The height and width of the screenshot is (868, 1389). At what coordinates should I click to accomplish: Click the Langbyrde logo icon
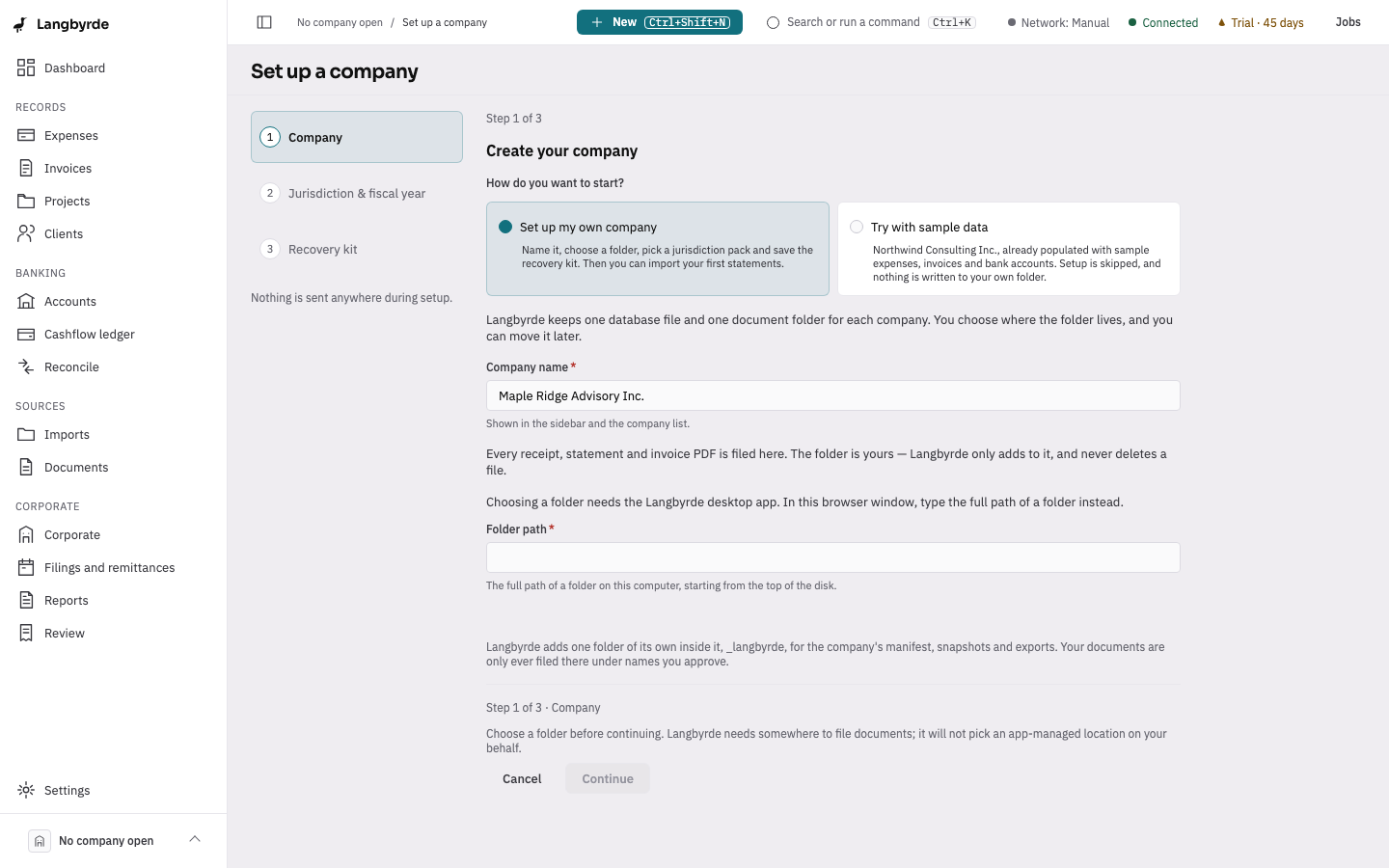tap(20, 24)
